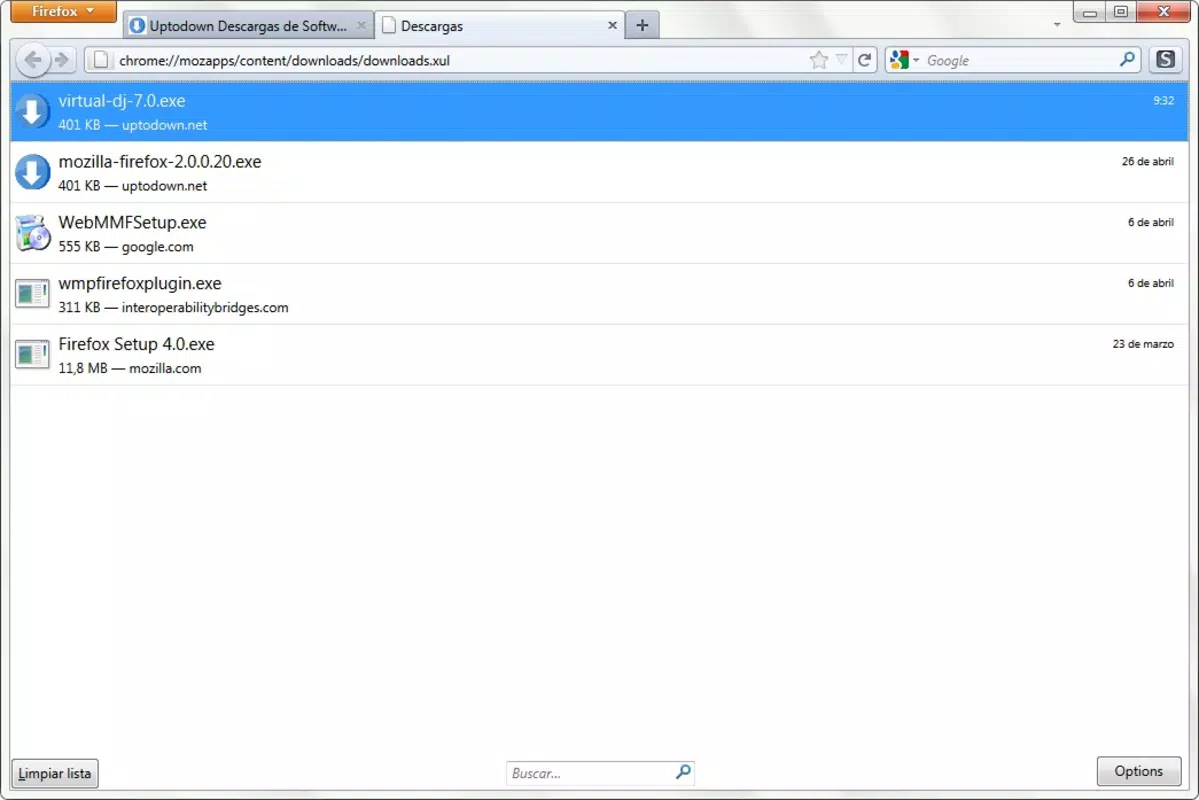Click the Options button

click(x=1139, y=771)
